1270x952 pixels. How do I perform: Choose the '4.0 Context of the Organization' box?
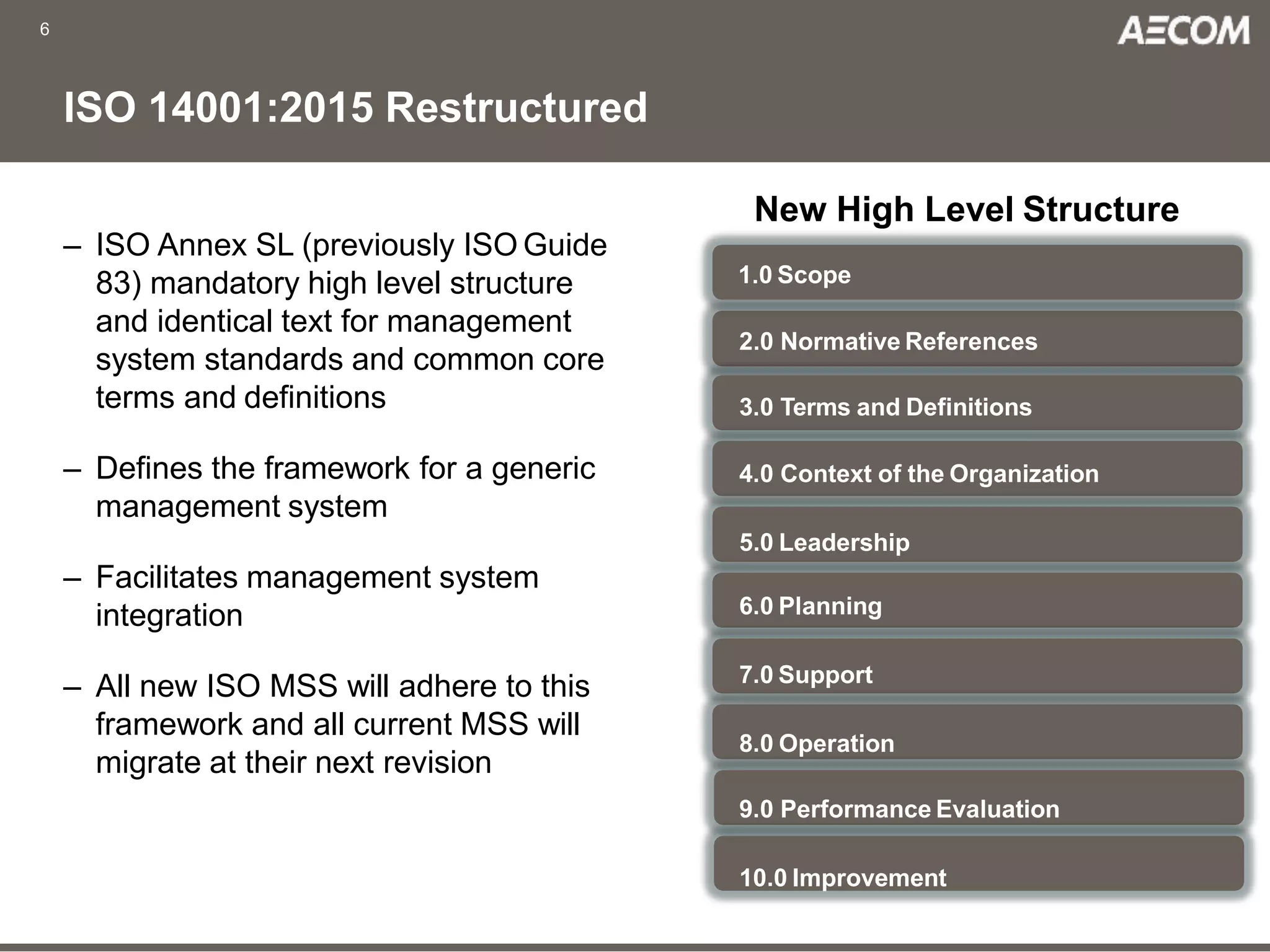(x=977, y=469)
